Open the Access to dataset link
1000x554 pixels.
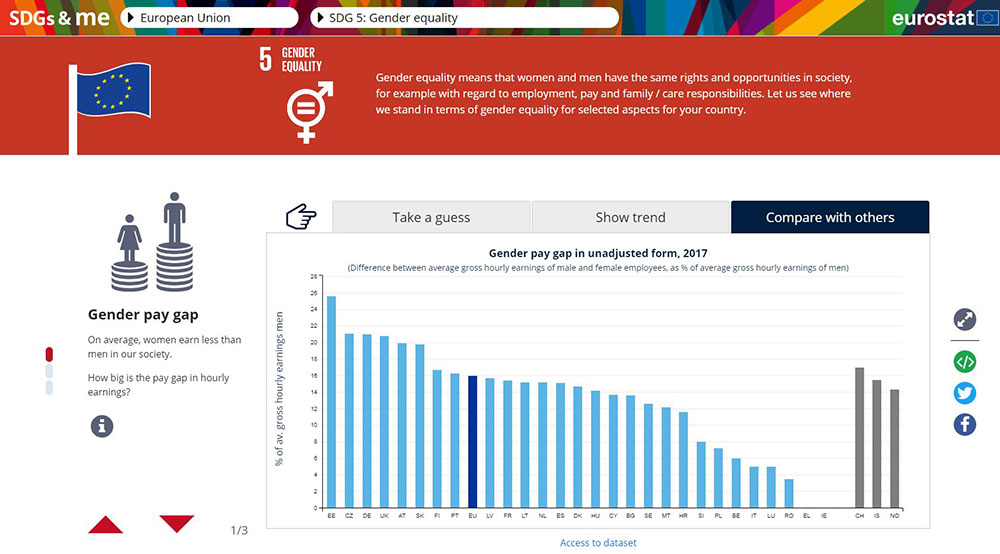(598, 543)
